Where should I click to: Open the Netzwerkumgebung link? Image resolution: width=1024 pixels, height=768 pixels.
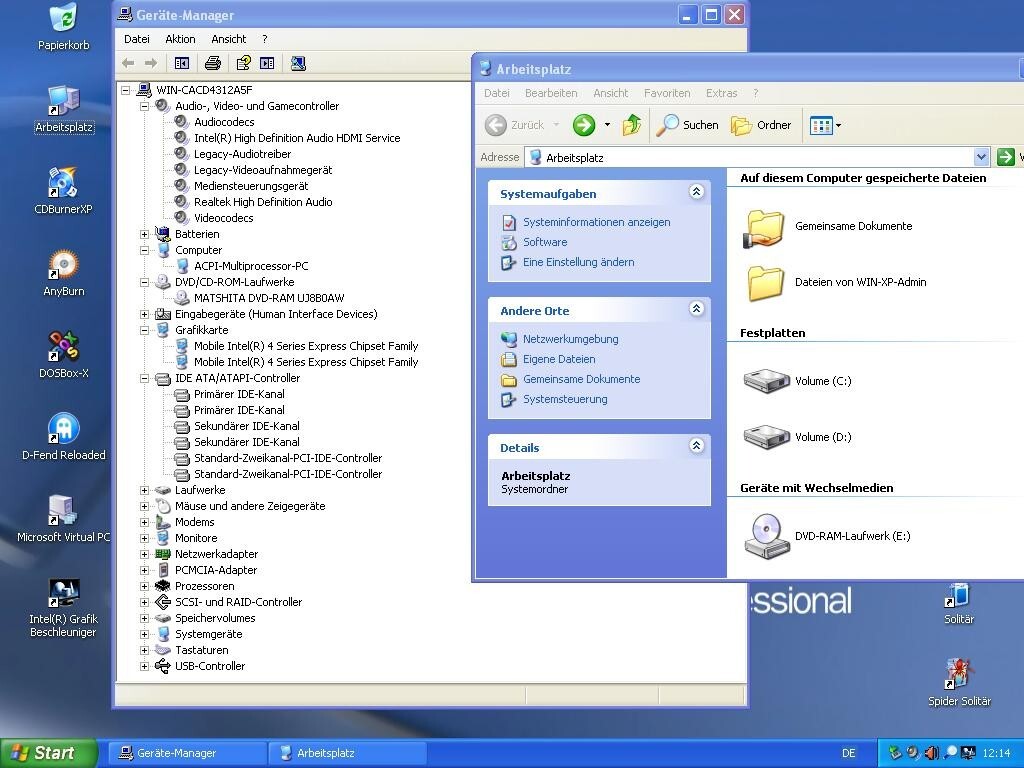[x=570, y=339]
